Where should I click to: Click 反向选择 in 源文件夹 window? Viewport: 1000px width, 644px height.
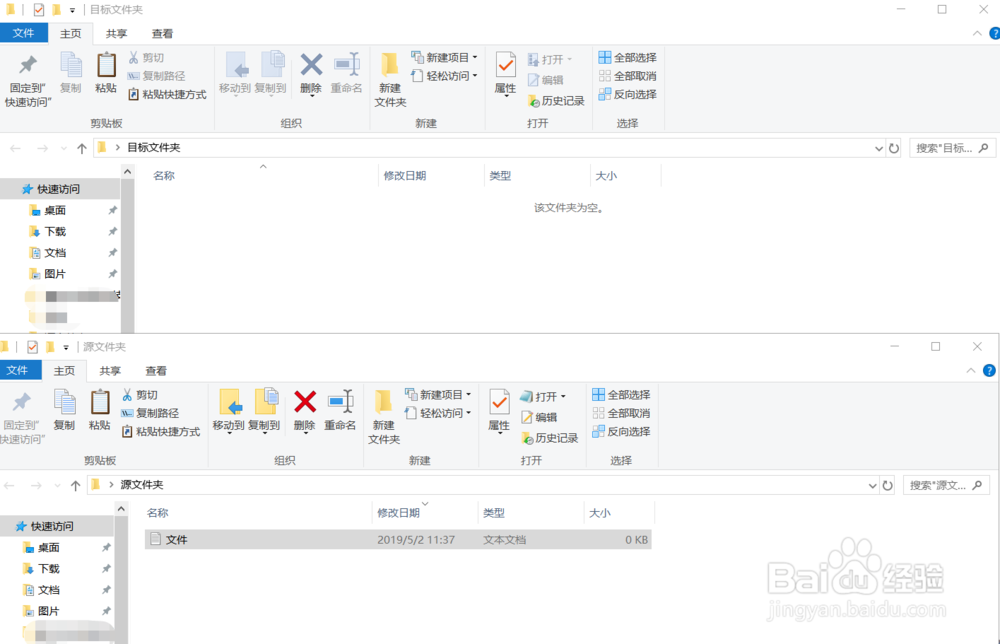621,432
